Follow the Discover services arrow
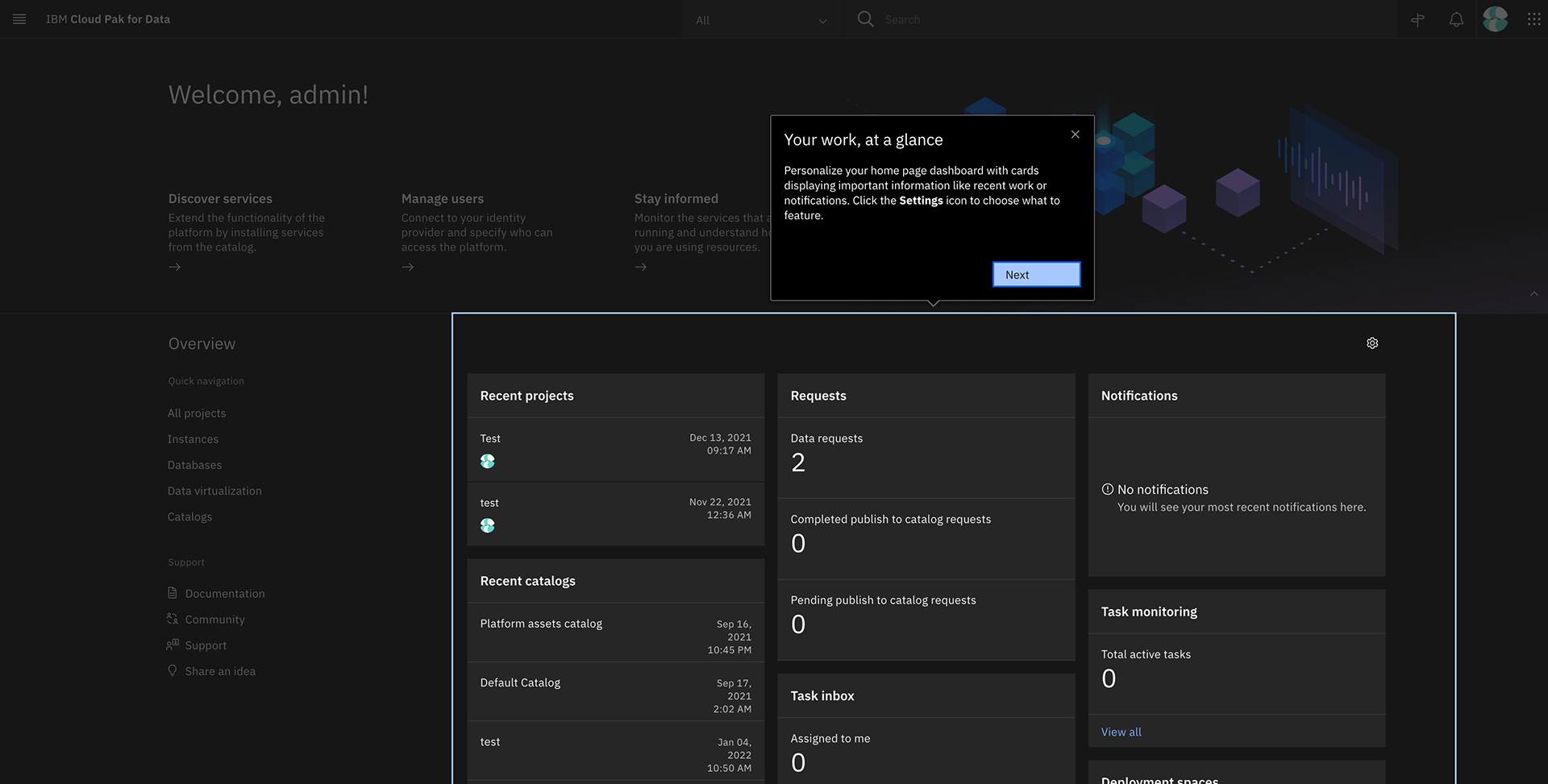The height and width of the screenshot is (784, 1548). coord(174,267)
